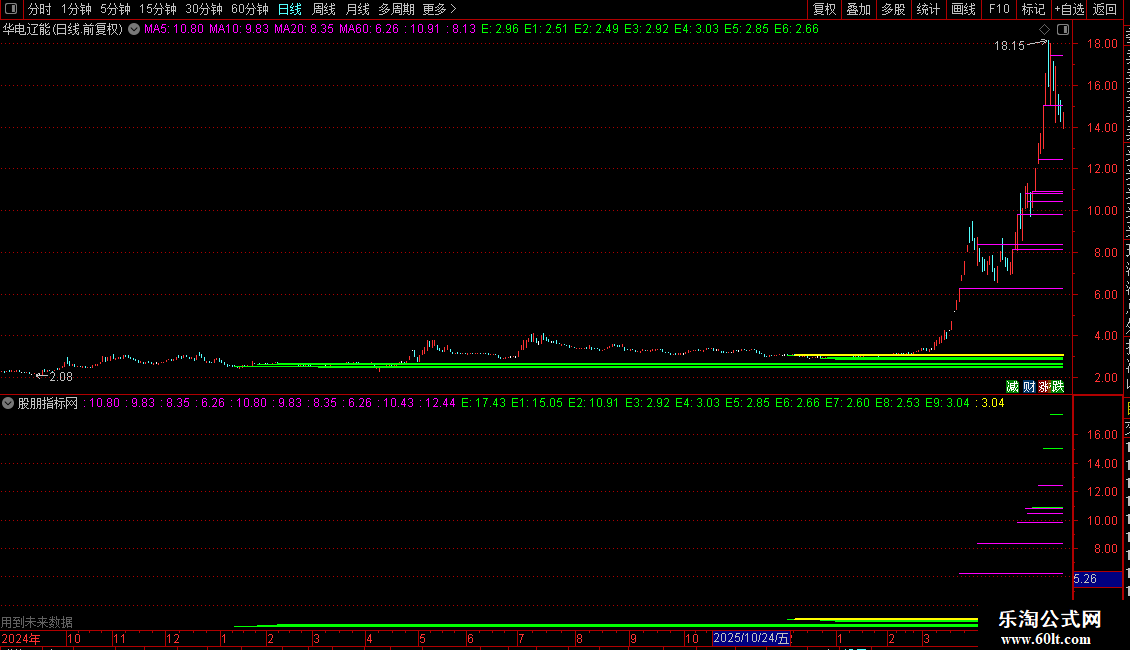Click the 华电辽能(日线.前复权) chart title
Image resolution: width=1130 pixels, height=650 pixels.
(x=63, y=30)
